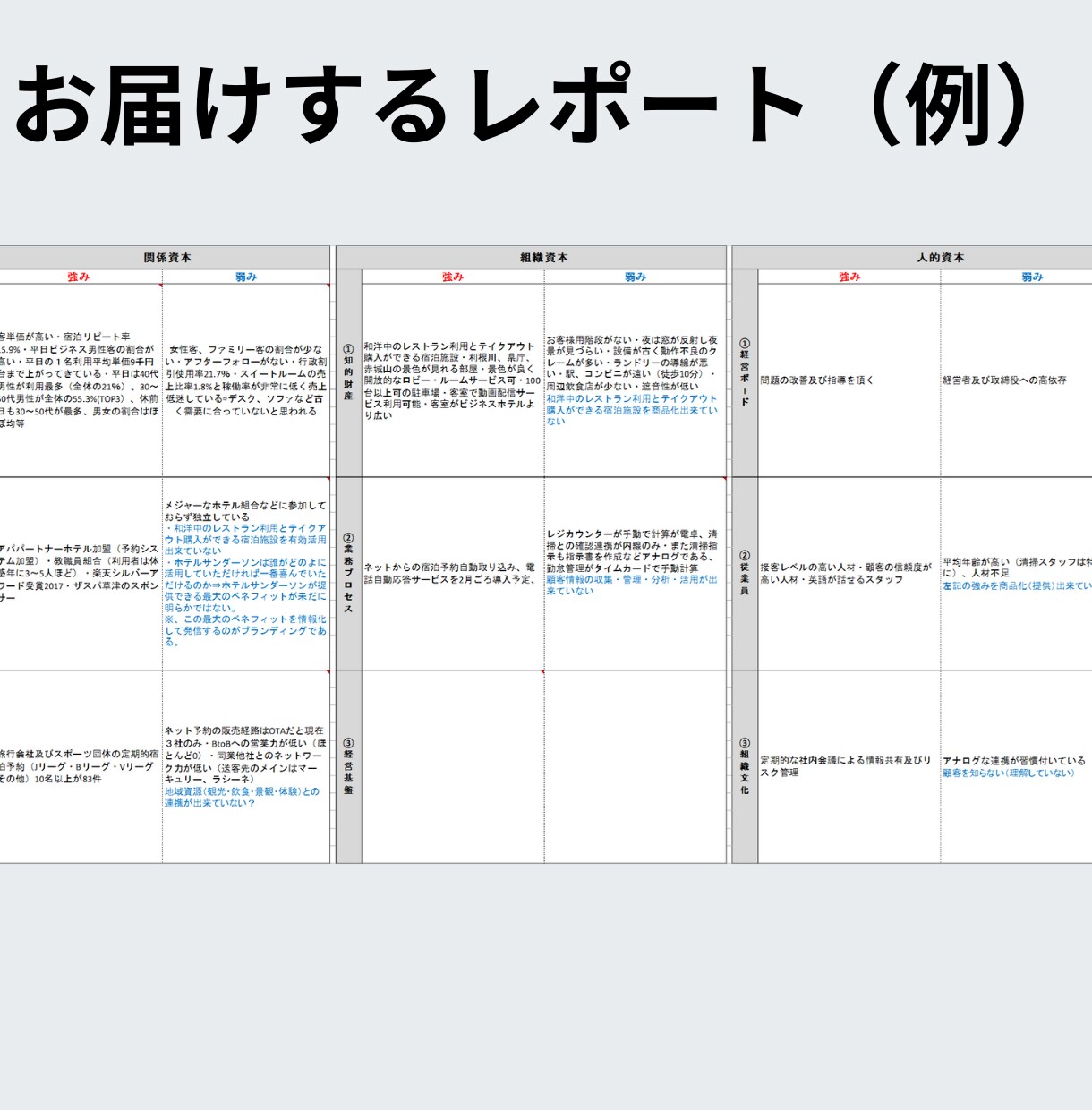
Task: Click cell mentioning 宿泊リピート率 and 平日ビジネス男性客
Action: [x=81, y=380]
